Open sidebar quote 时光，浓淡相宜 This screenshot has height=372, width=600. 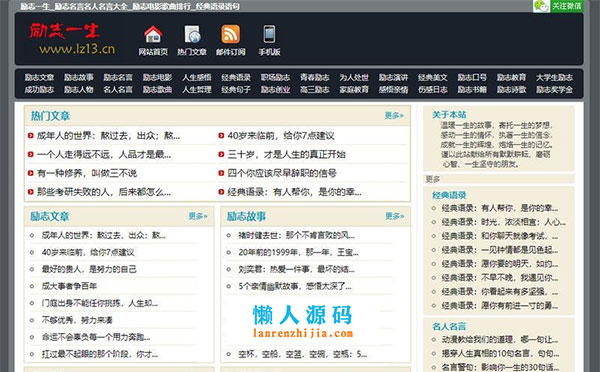coord(504,222)
